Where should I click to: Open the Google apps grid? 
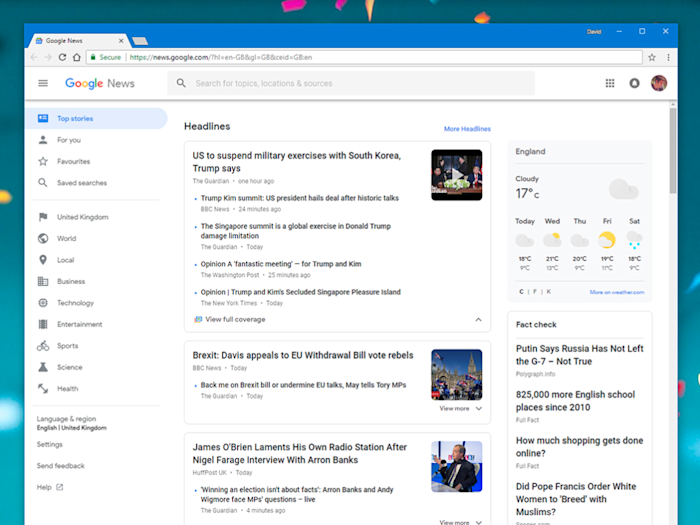tap(610, 83)
